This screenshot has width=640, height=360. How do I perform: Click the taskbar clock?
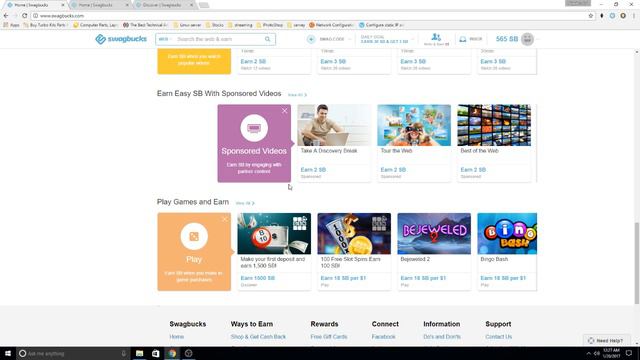pyautogui.click(x=611, y=353)
